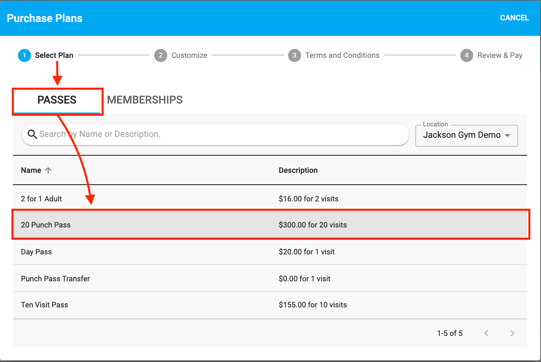
Task: Click step 1 Select Plan circle
Action: point(24,56)
